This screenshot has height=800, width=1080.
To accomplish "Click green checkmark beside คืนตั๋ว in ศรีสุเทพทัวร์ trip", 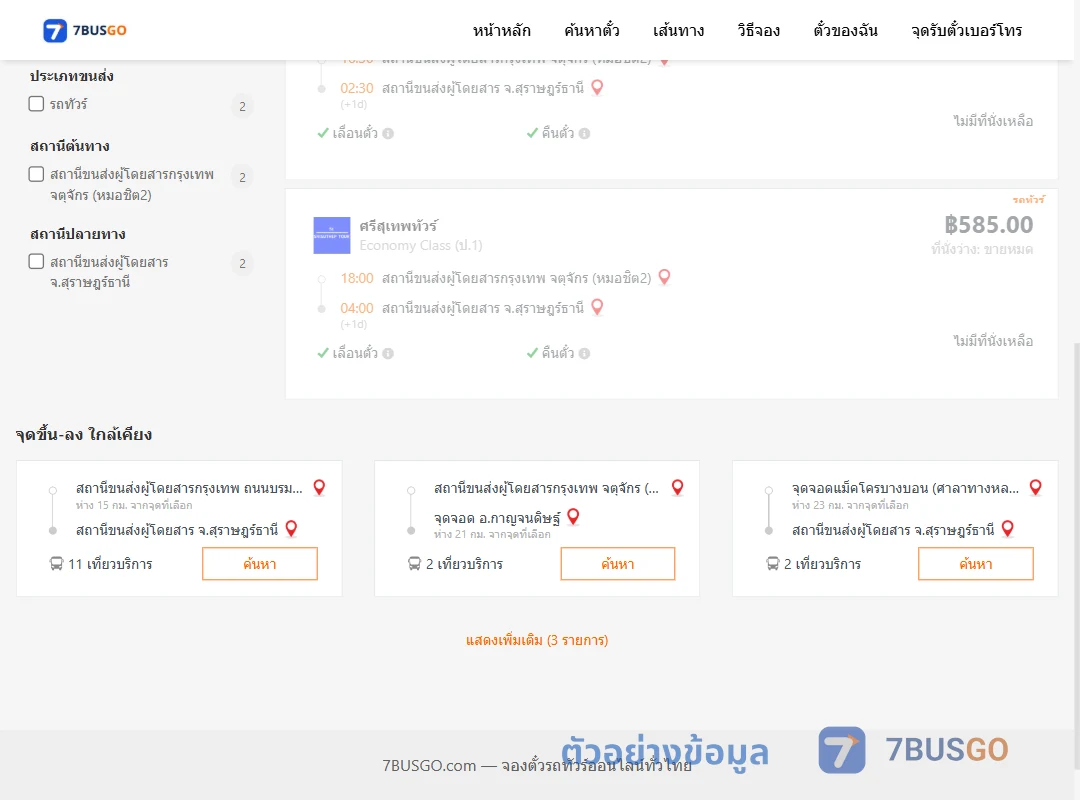I will (532, 353).
